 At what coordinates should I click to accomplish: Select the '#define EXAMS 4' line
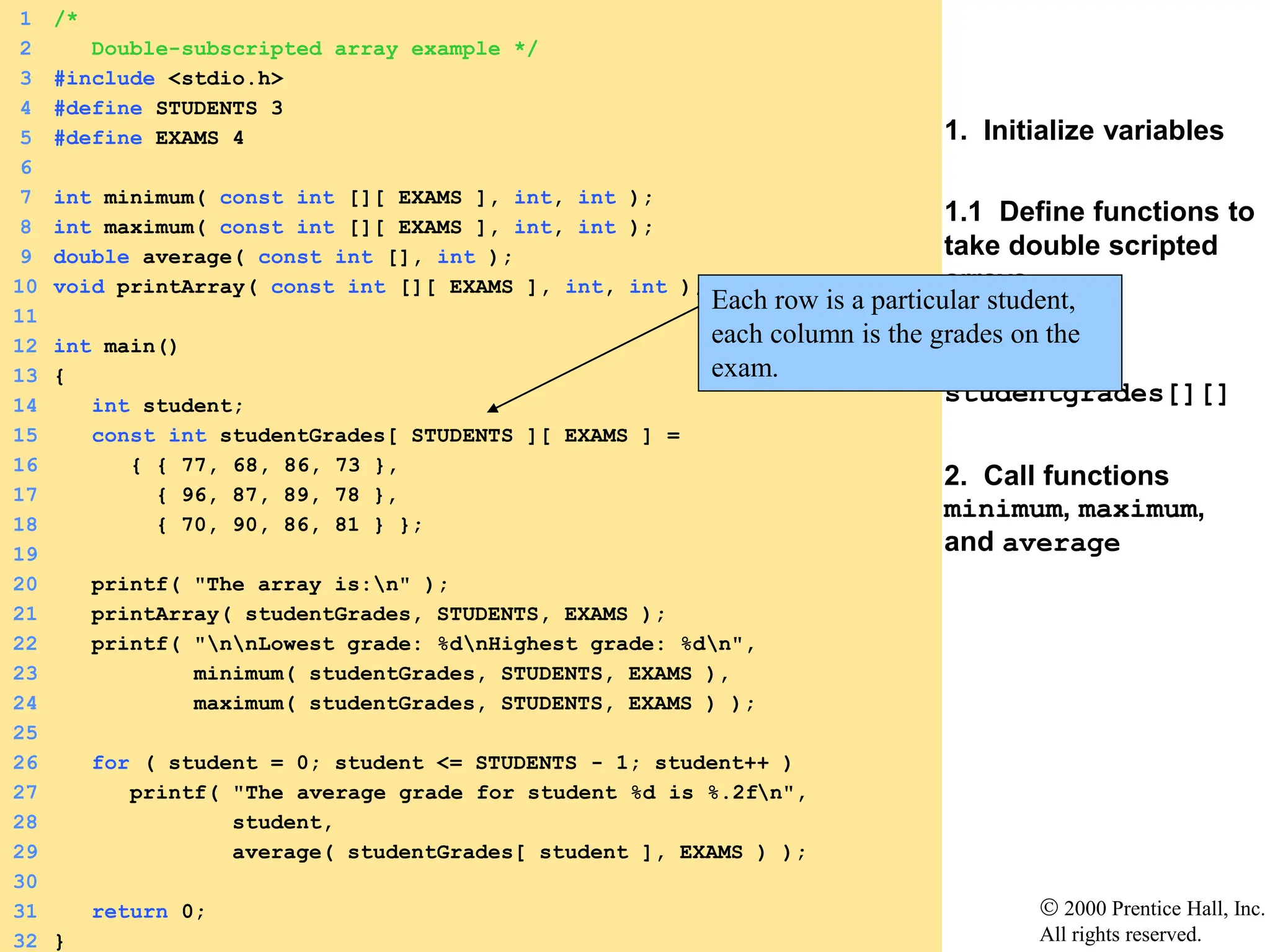149,138
